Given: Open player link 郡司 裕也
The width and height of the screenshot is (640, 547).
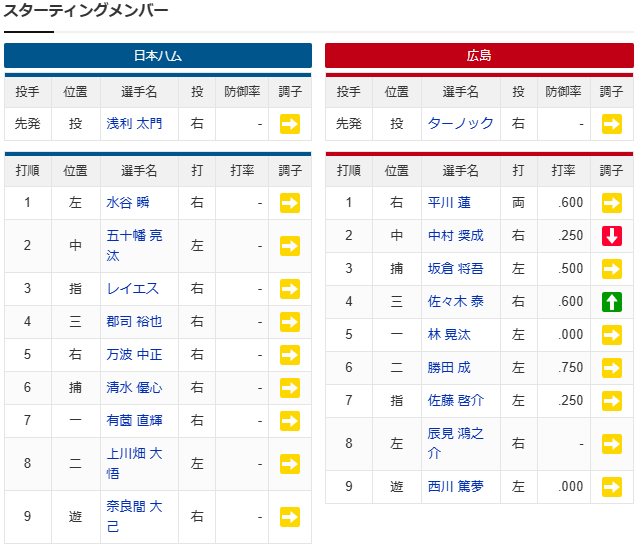Looking at the screenshot, I should tap(134, 322).
